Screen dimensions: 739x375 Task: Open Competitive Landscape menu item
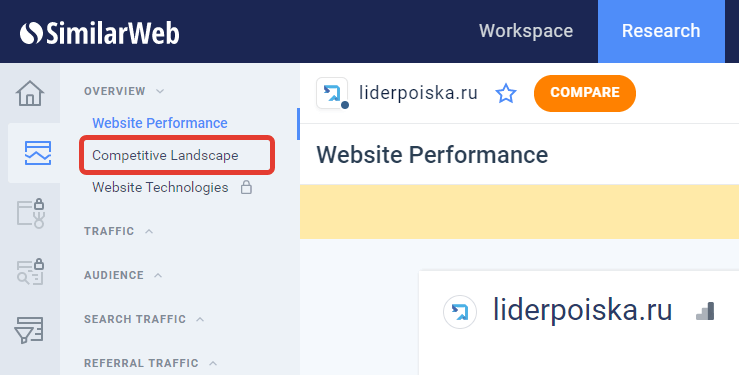[x=165, y=155]
